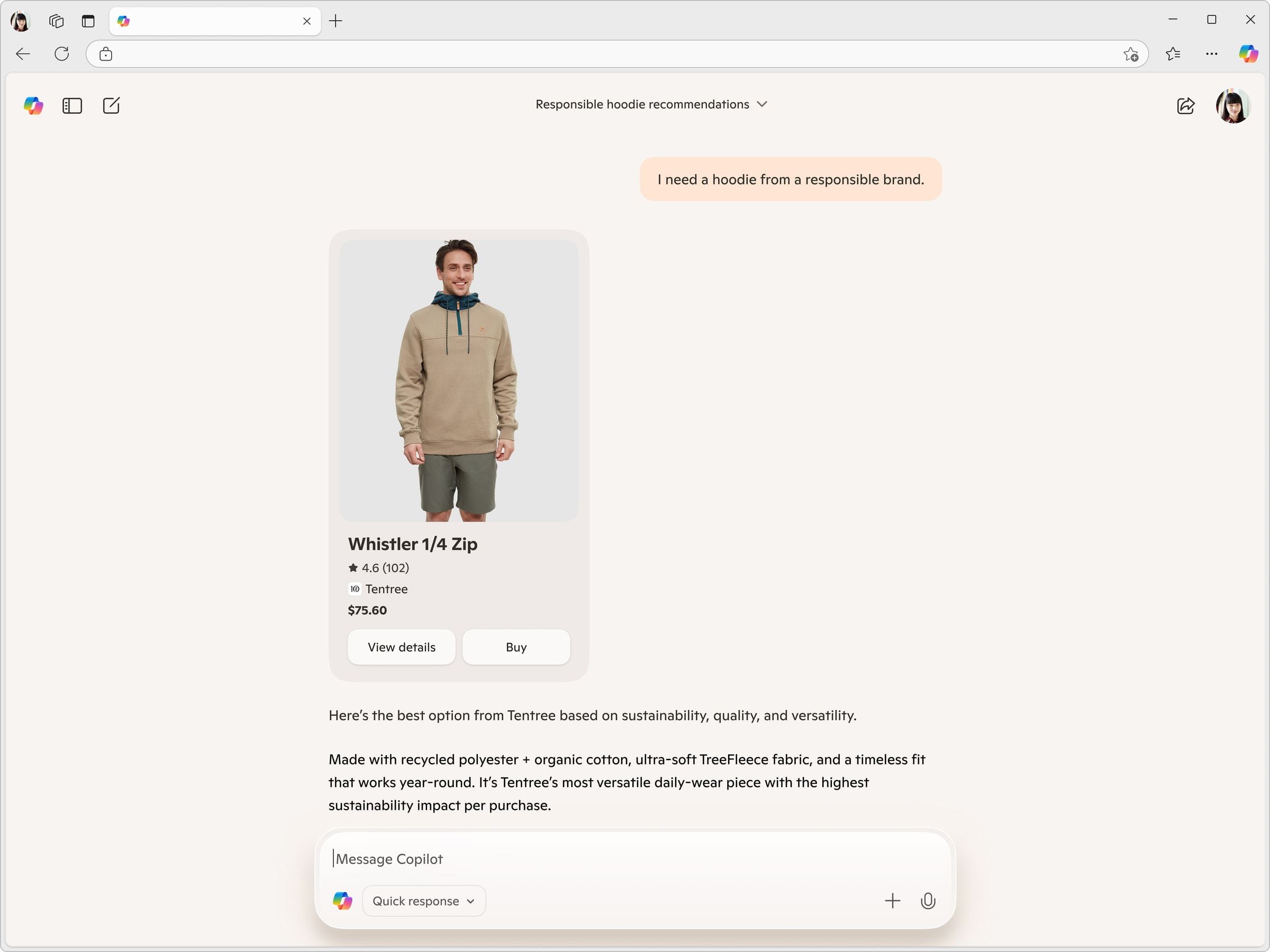
Task: Share this conversation via share icon
Action: pyautogui.click(x=1186, y=106)
